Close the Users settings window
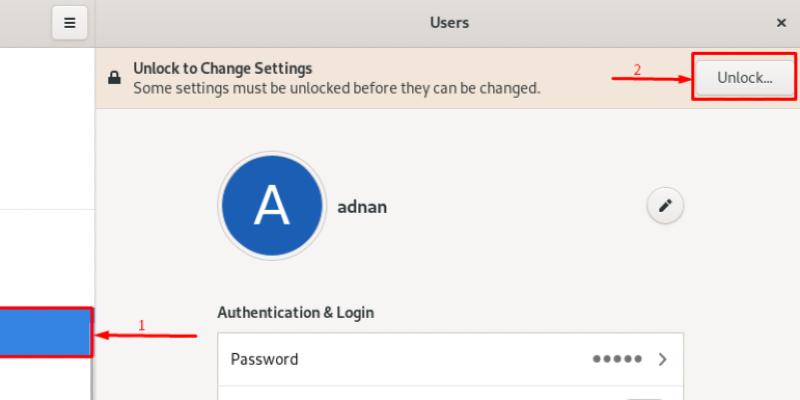Screen dimensions: 800x400 pos(781,22)
